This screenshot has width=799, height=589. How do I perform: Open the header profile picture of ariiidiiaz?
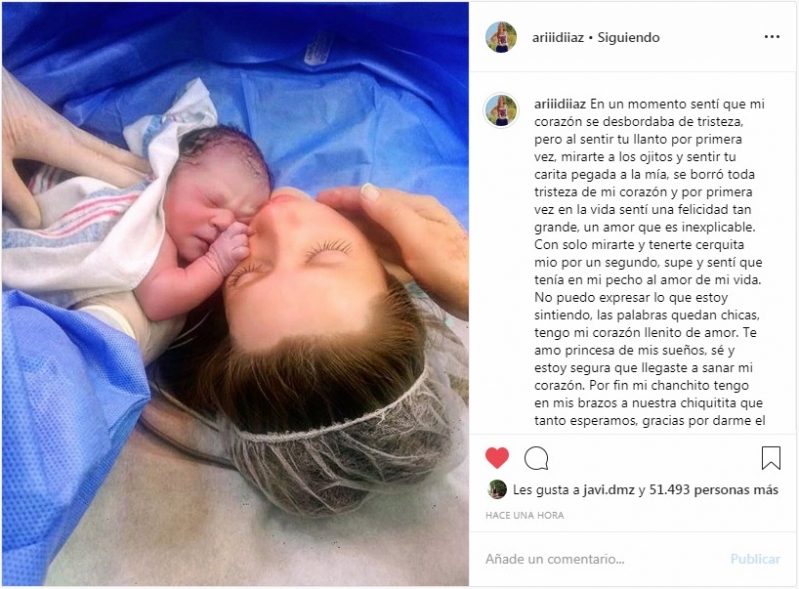tap(501, 37)
